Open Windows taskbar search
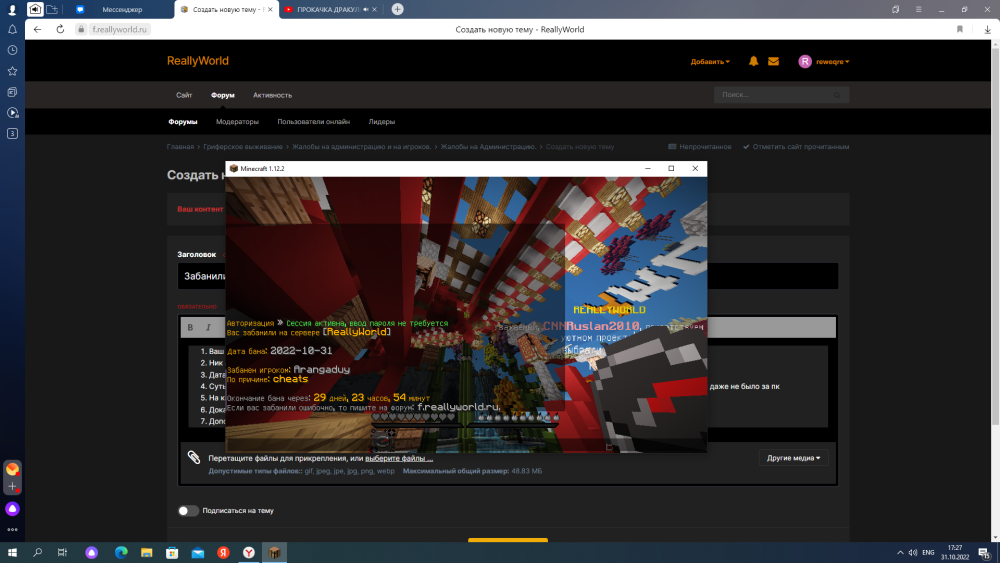This screenshot has width=1000, height=563. point(38,552)
